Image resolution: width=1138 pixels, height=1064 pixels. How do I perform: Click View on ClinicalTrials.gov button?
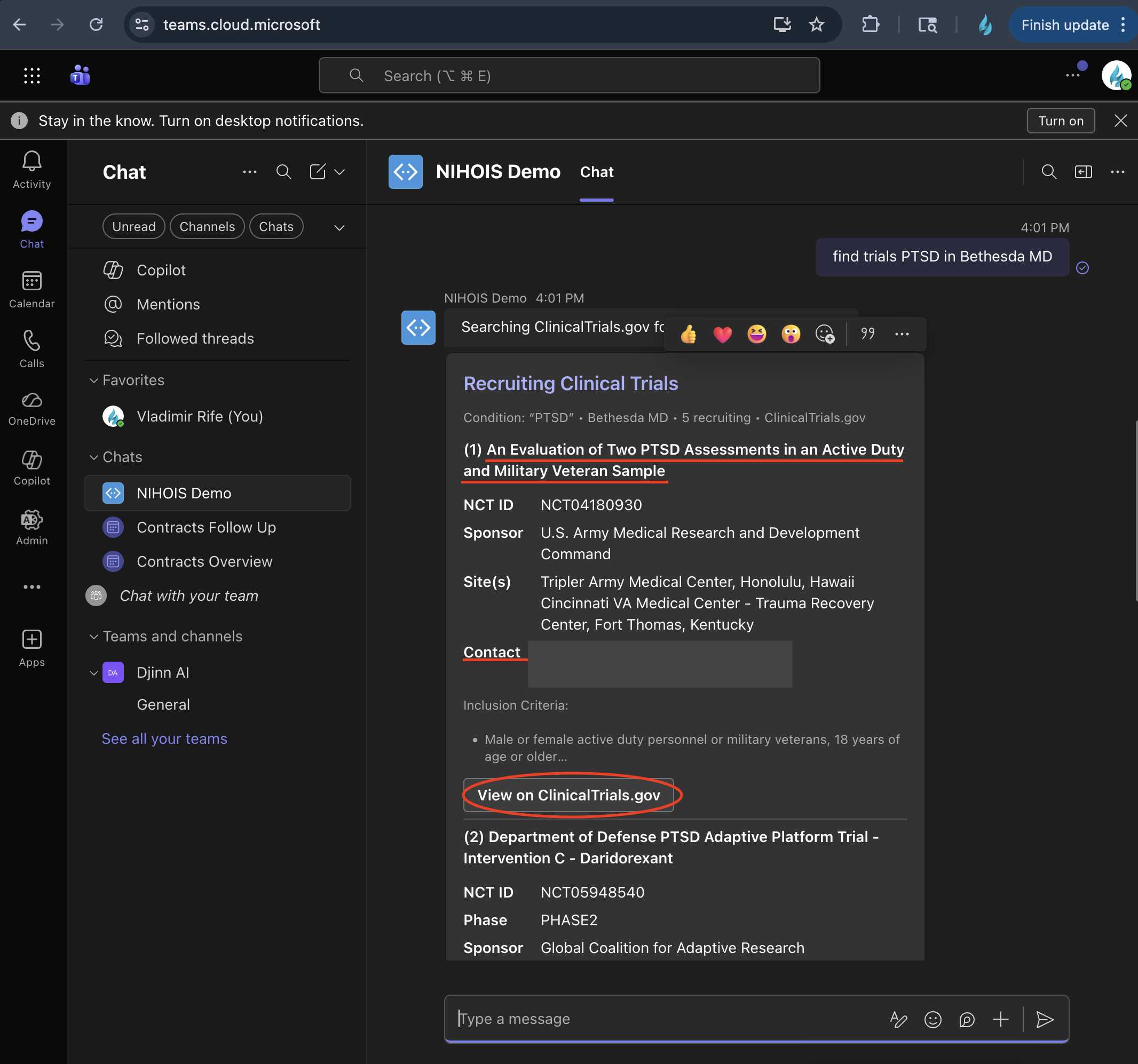coord(568,796)
